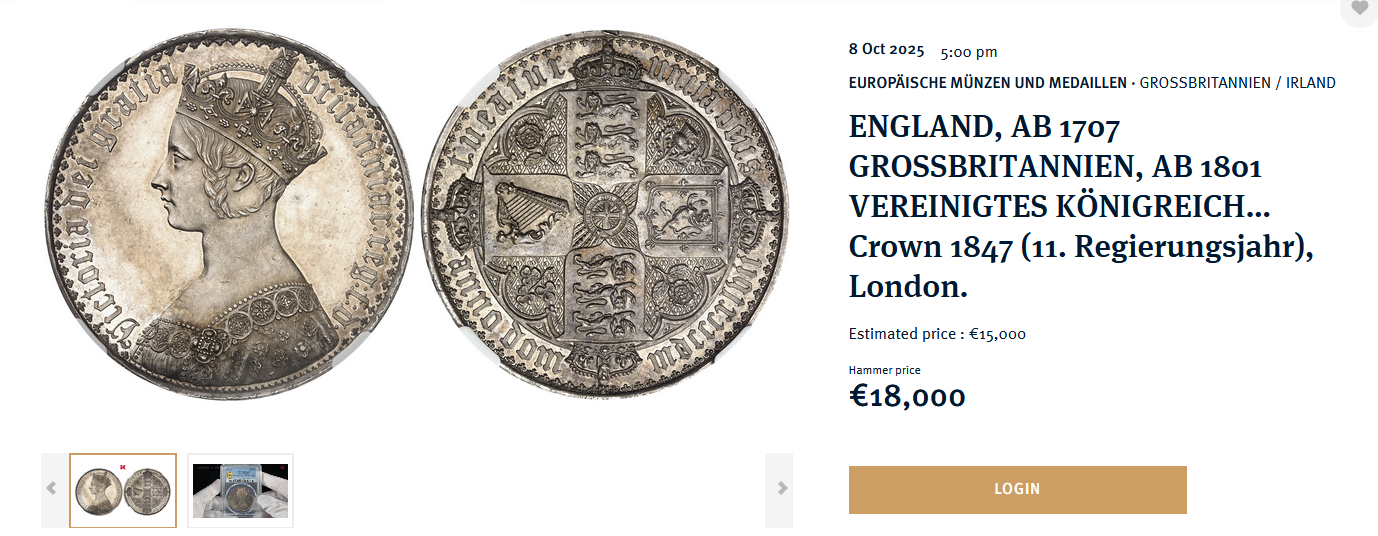This screenshot has height=536, width=1378.
Task: Click the London text in lot title
Action: tap(908, 288)
